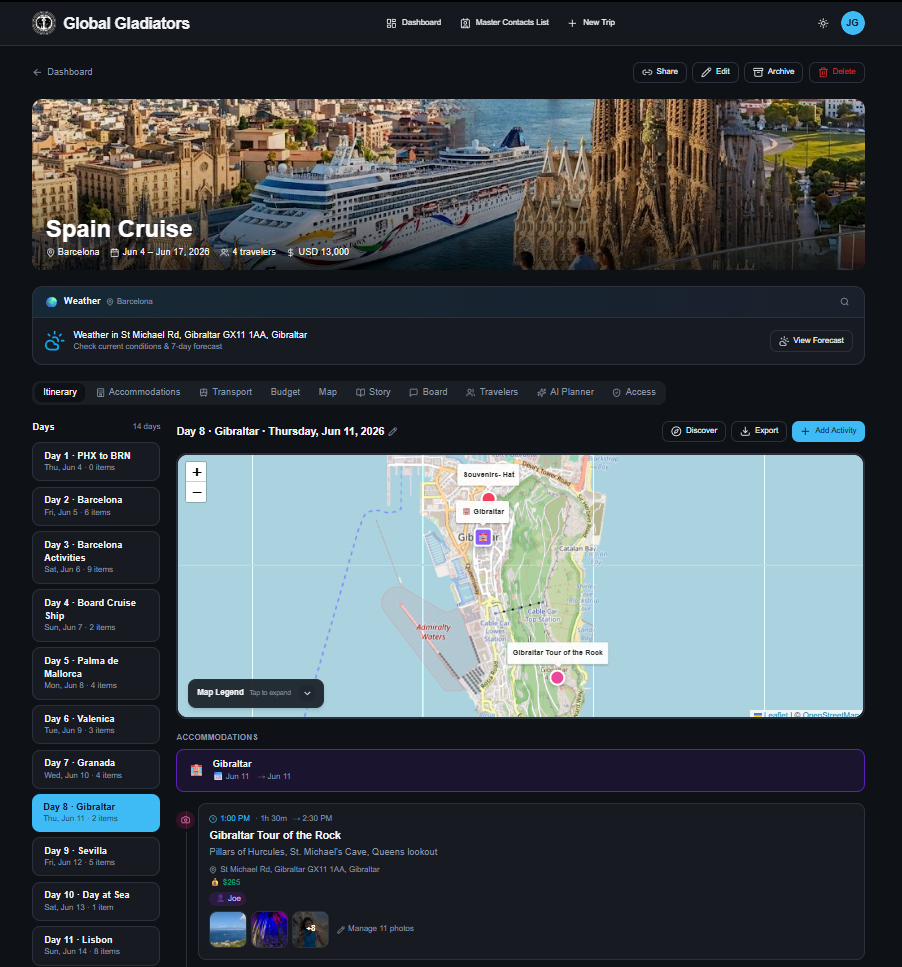Switch to the Accommodations tab
This screenshot has width=902, height=967.
(x=139, y=392)
